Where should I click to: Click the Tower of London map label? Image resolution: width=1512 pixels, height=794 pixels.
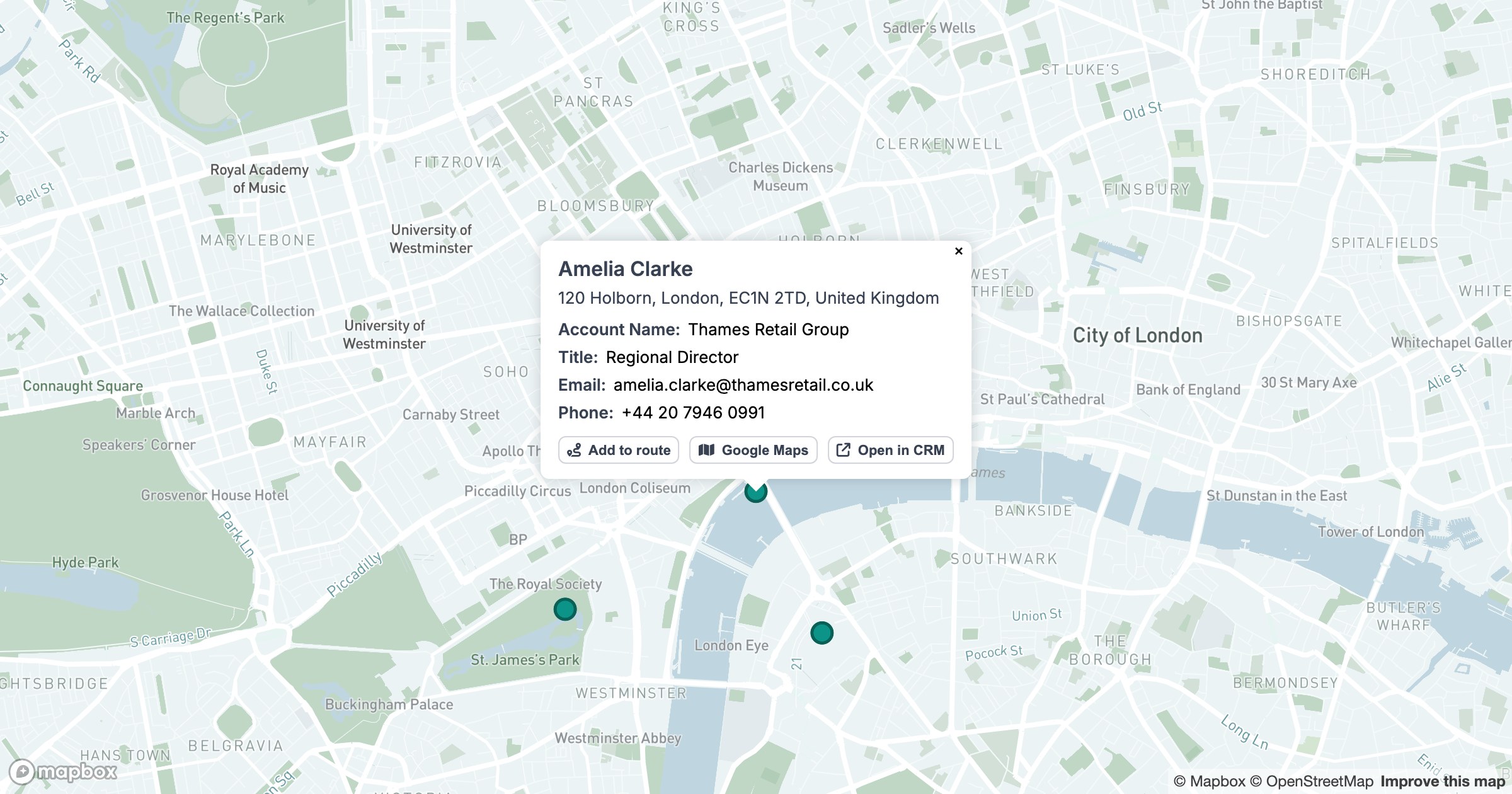[x=1371, y=532]
